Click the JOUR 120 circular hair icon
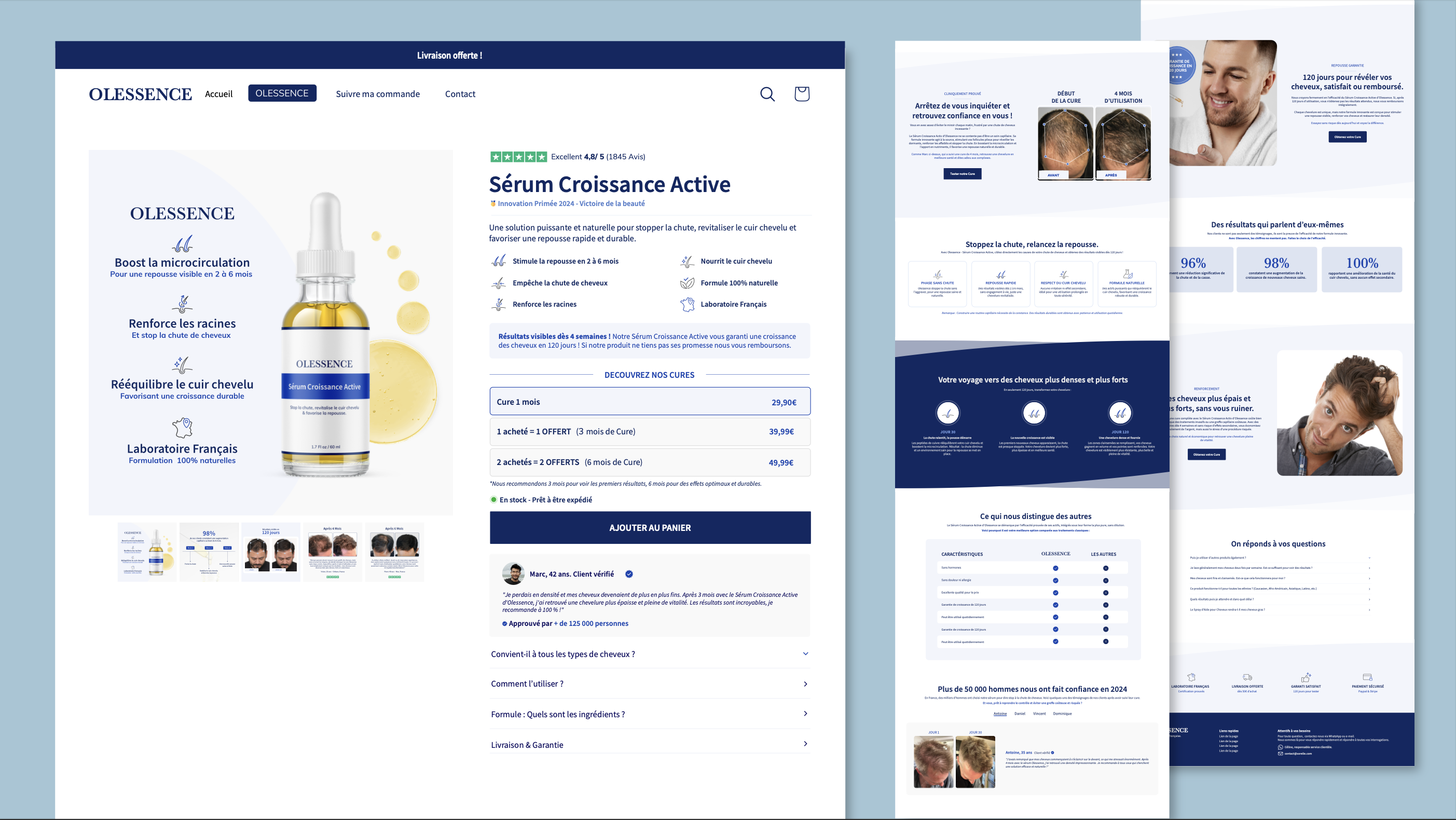This screenshot has height=820, width=1456. [x=1120, y=414]
